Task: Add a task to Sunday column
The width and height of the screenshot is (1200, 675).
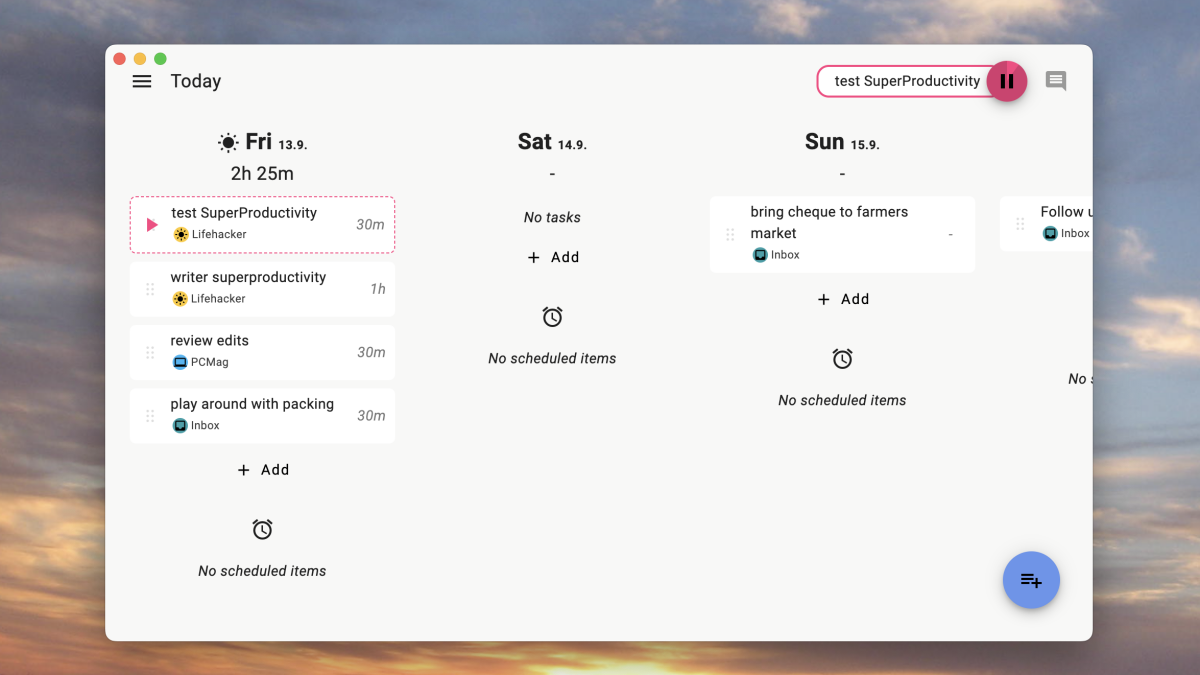Action: 843,299
